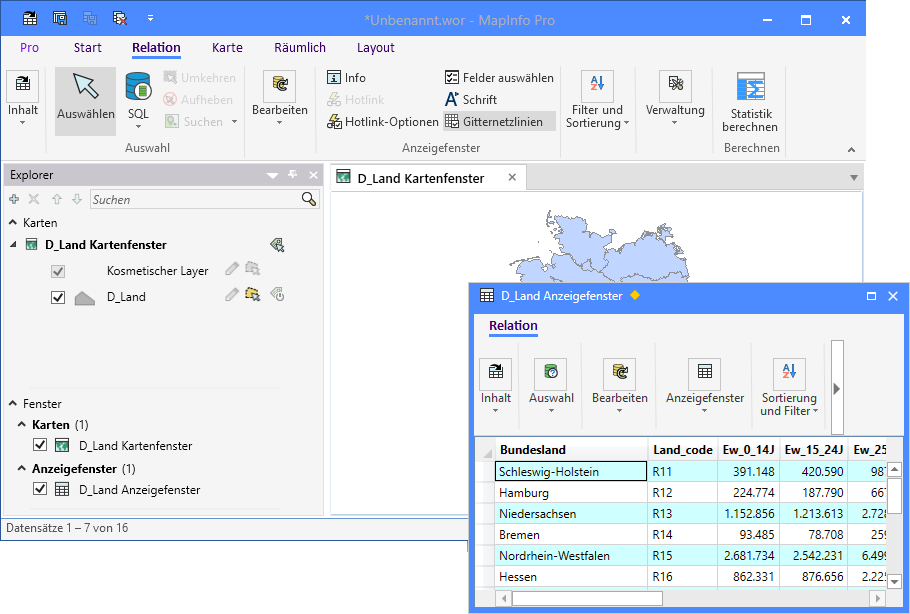
Task: Open the quick access toolbar customize arrow
Action: (150, 19)
